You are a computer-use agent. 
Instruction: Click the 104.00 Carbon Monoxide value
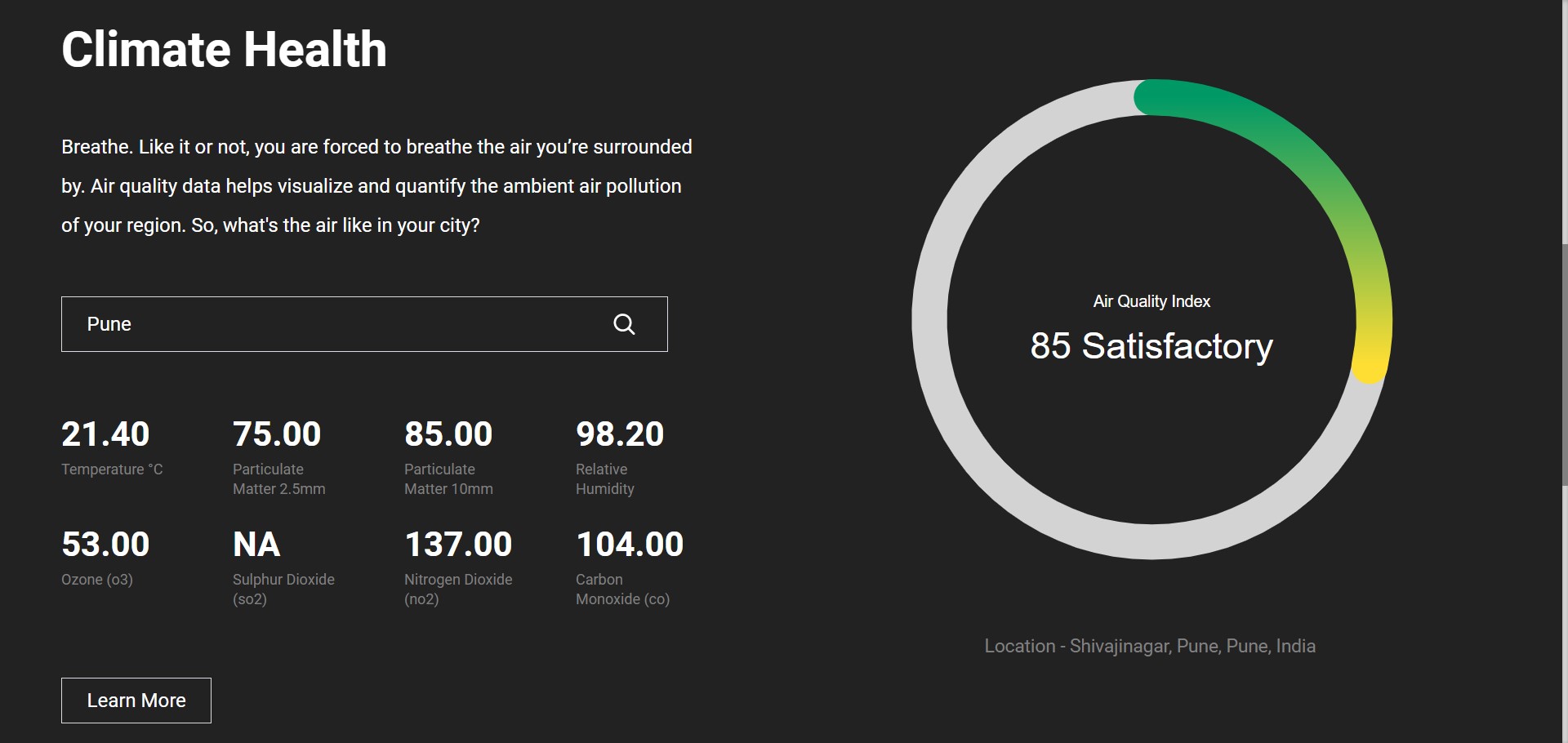[x=630, y=545]
